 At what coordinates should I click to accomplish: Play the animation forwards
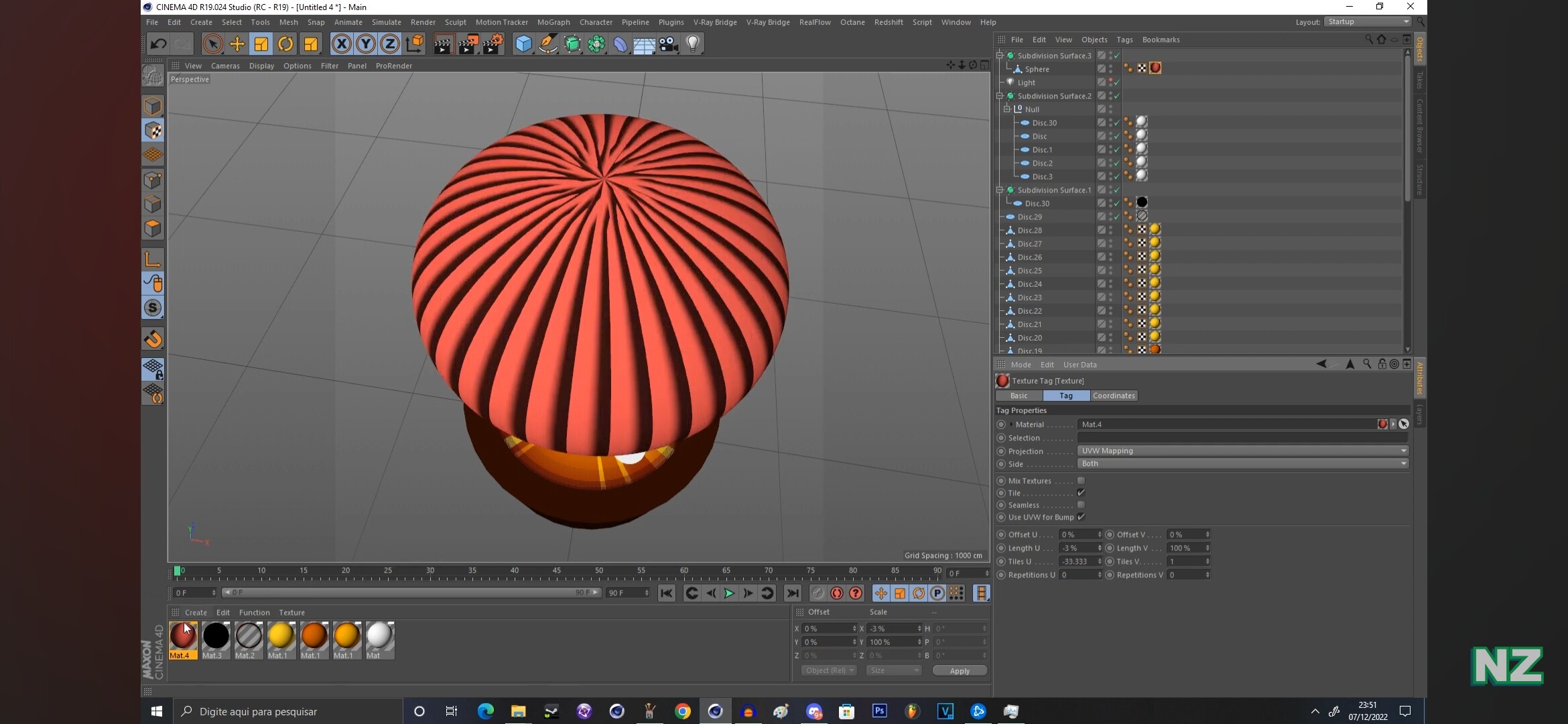tap(729, 593)
